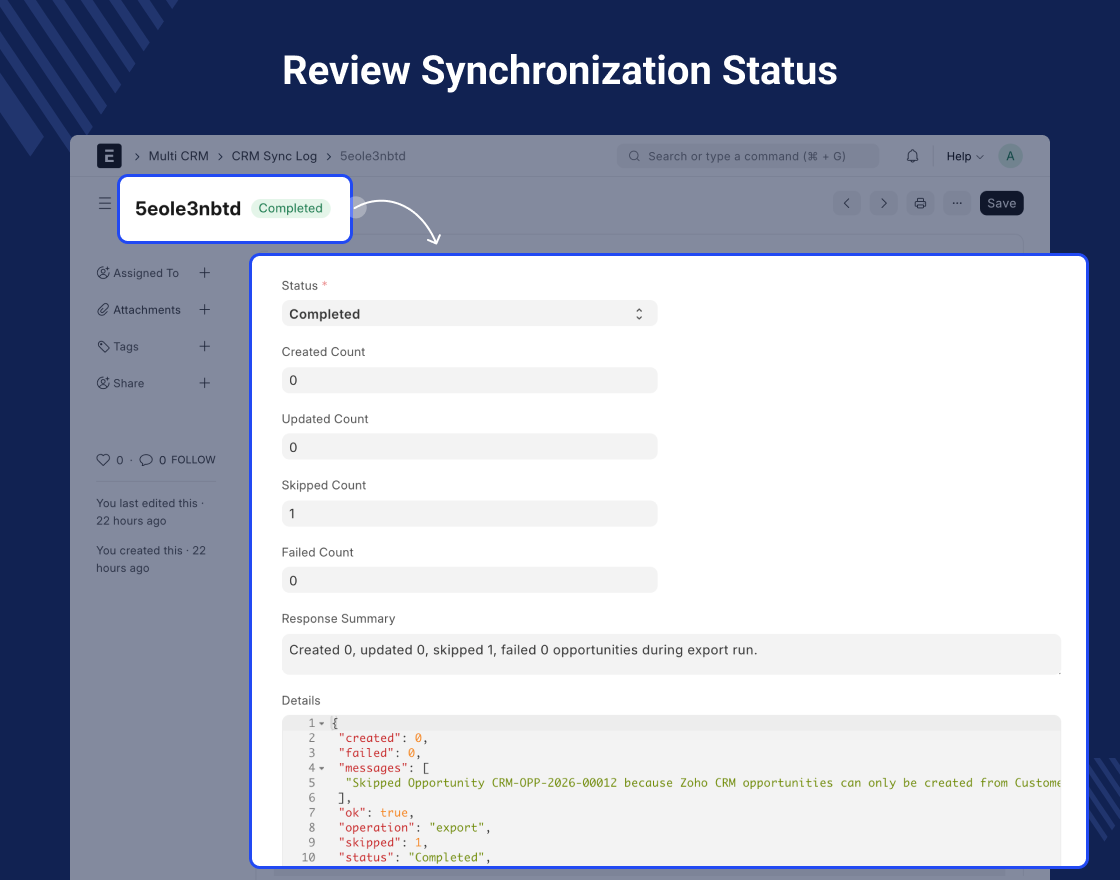Share document with plus icon

coord(204,383)
